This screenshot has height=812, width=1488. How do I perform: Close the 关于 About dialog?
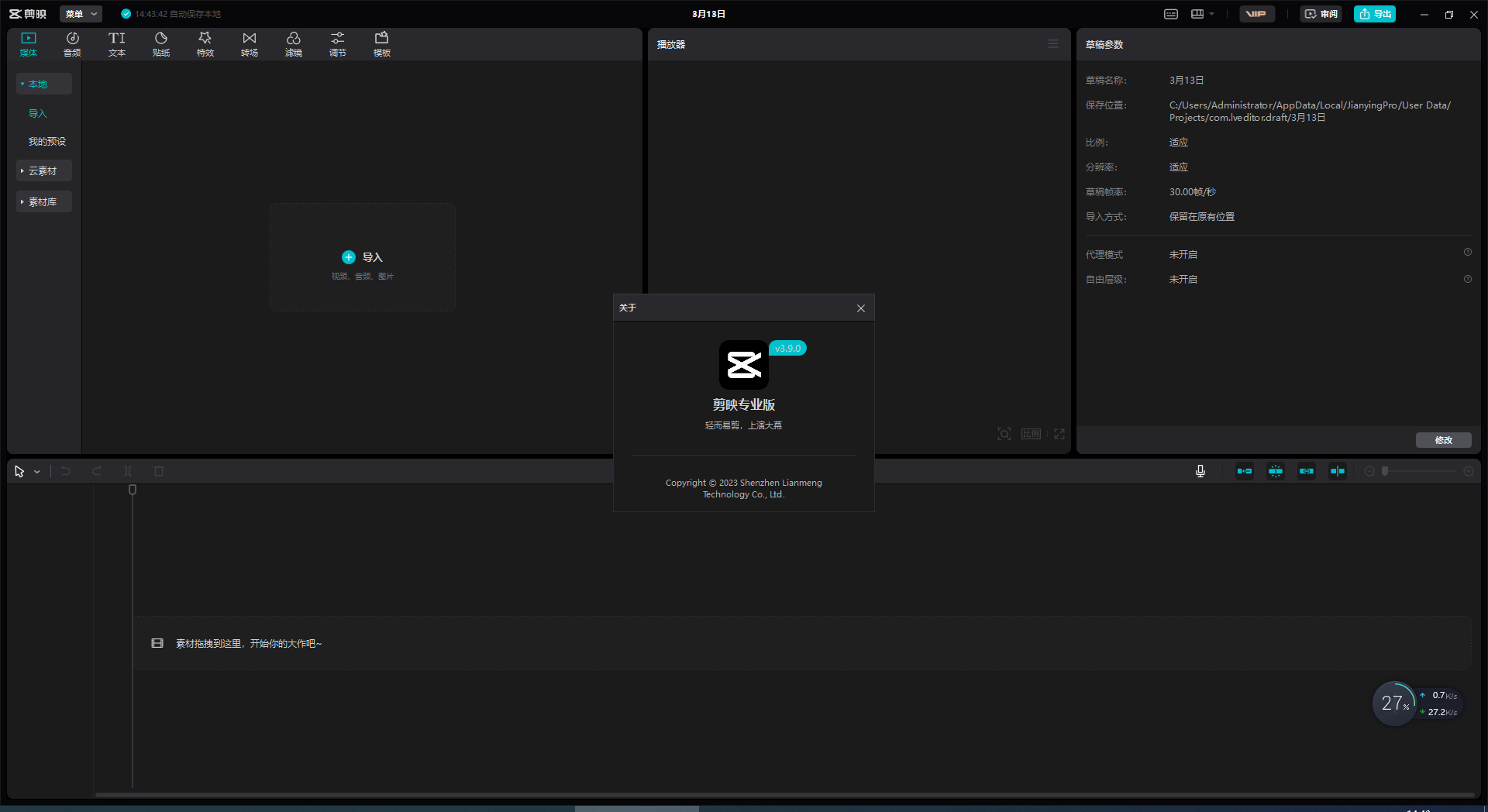861,308
